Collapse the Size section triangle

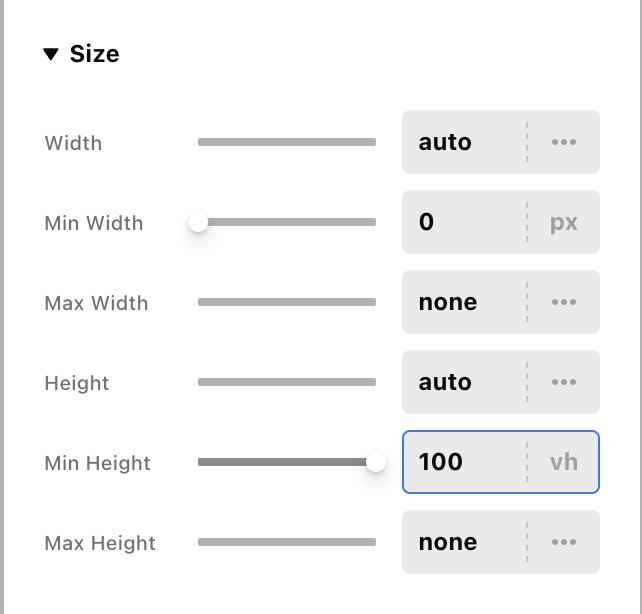pyautogui.click(x=51, y=54)
